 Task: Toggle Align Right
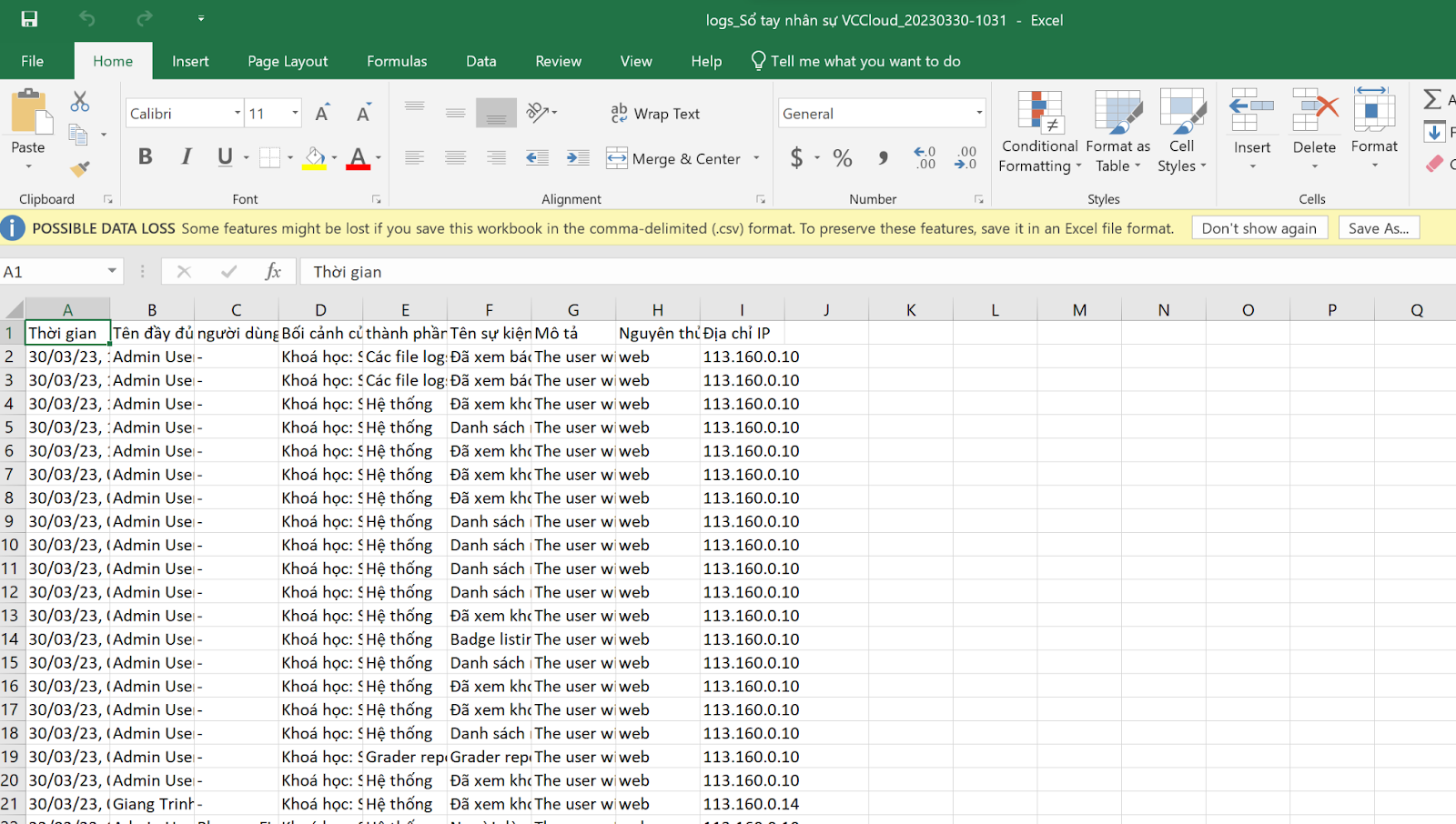coord(496,158)
